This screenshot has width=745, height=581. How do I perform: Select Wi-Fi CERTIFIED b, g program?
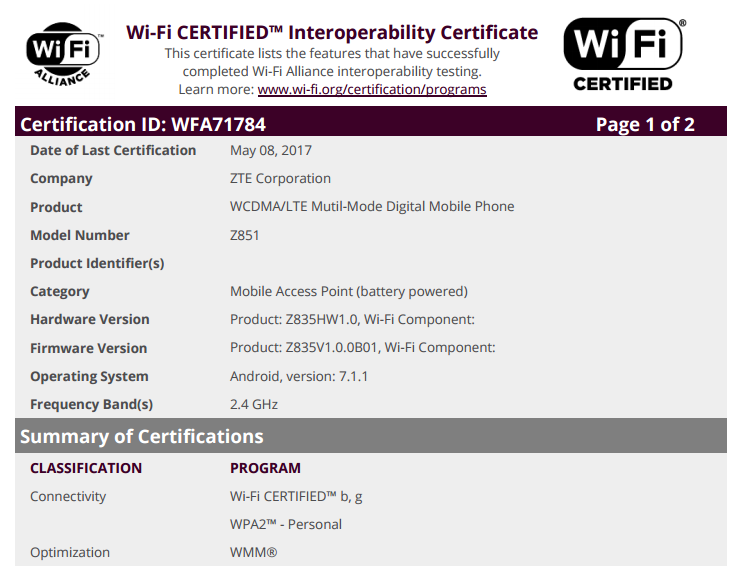point(296,496)
